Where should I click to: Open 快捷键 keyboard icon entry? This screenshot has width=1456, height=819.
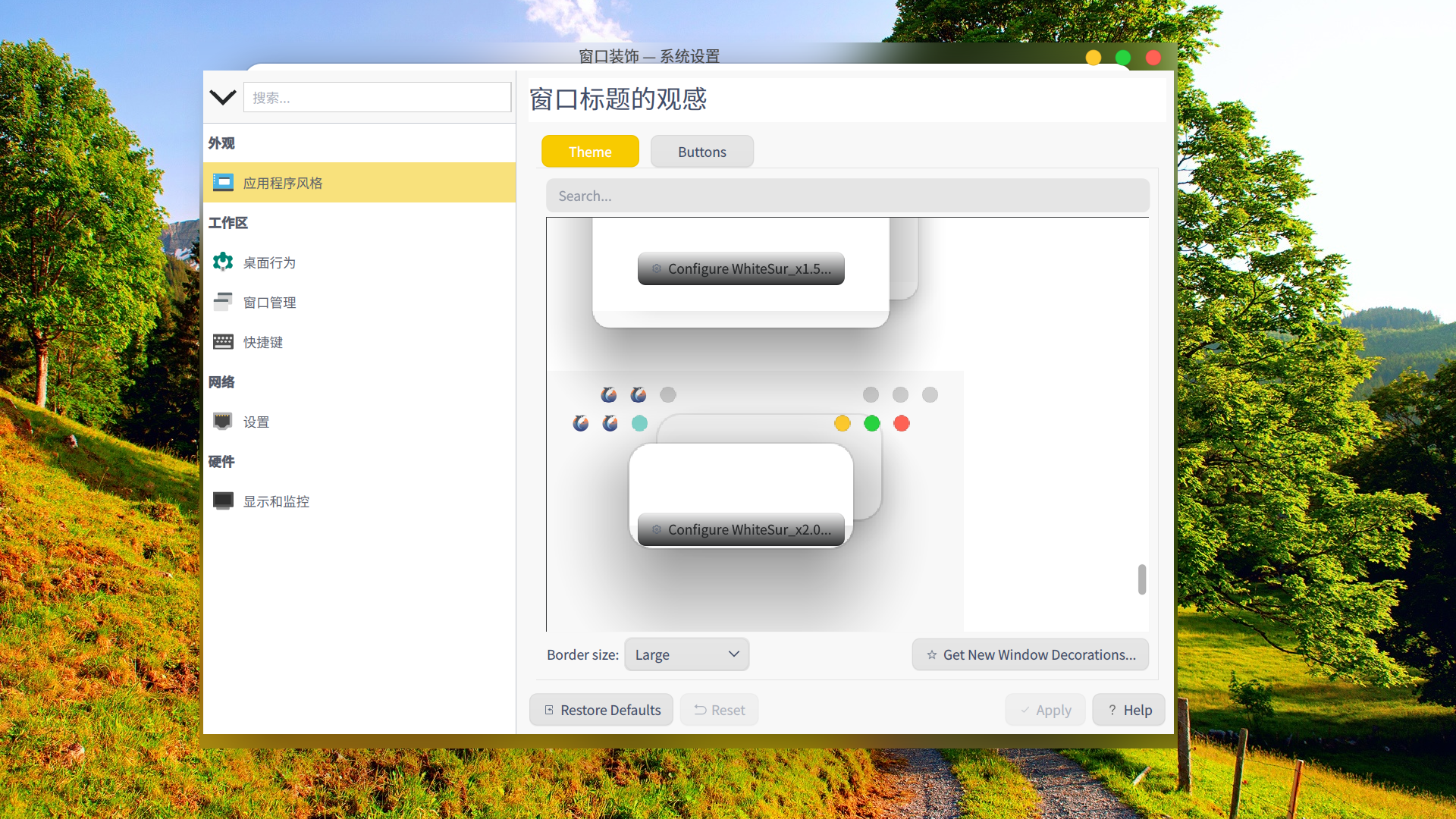click(x=223, y=342)
